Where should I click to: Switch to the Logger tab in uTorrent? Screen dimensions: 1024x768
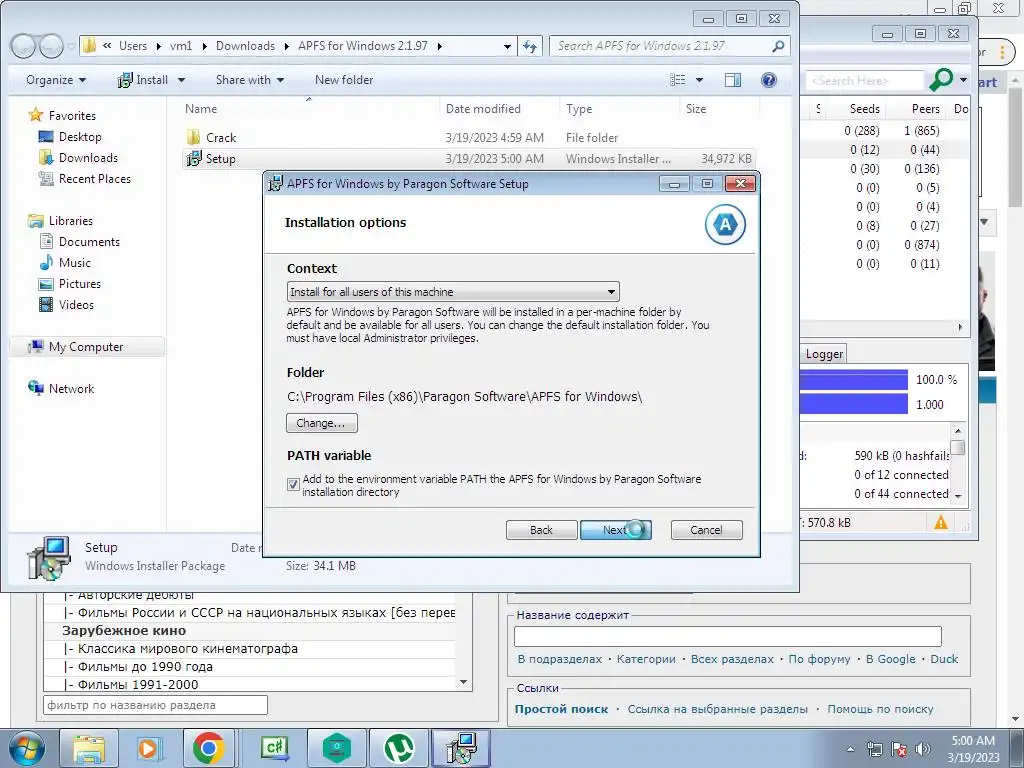point(824,353)
